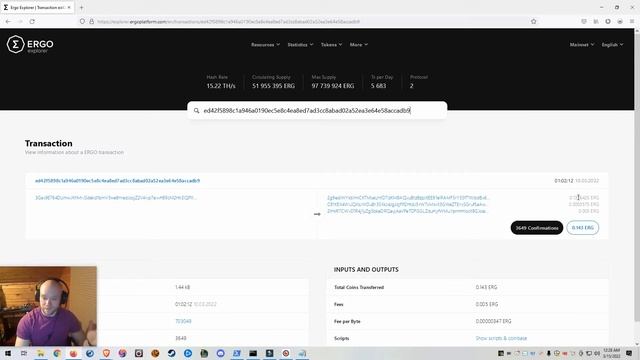This screenshot has height=360, width=640.
Task: Select the Total Coins Transferred 0.143 ERG value
Action: click(486, 287)
